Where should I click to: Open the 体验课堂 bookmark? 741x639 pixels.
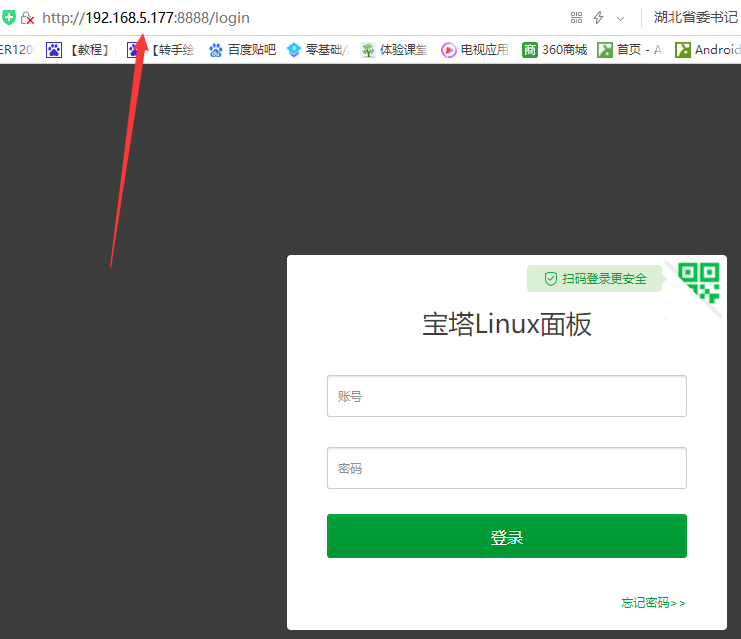tap(394, 50)
